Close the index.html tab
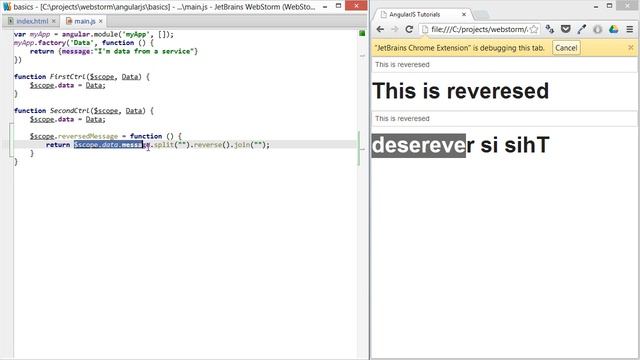This screenshot has height=360, width=640. click(x=53, y=21)
